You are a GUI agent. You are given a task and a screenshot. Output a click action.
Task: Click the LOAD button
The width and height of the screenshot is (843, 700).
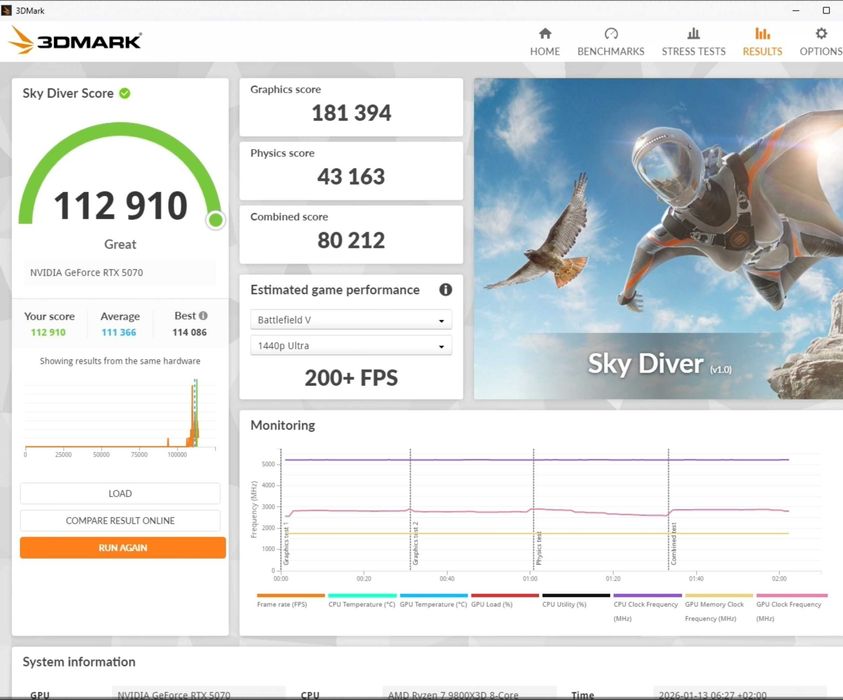[x=120, y=493]
